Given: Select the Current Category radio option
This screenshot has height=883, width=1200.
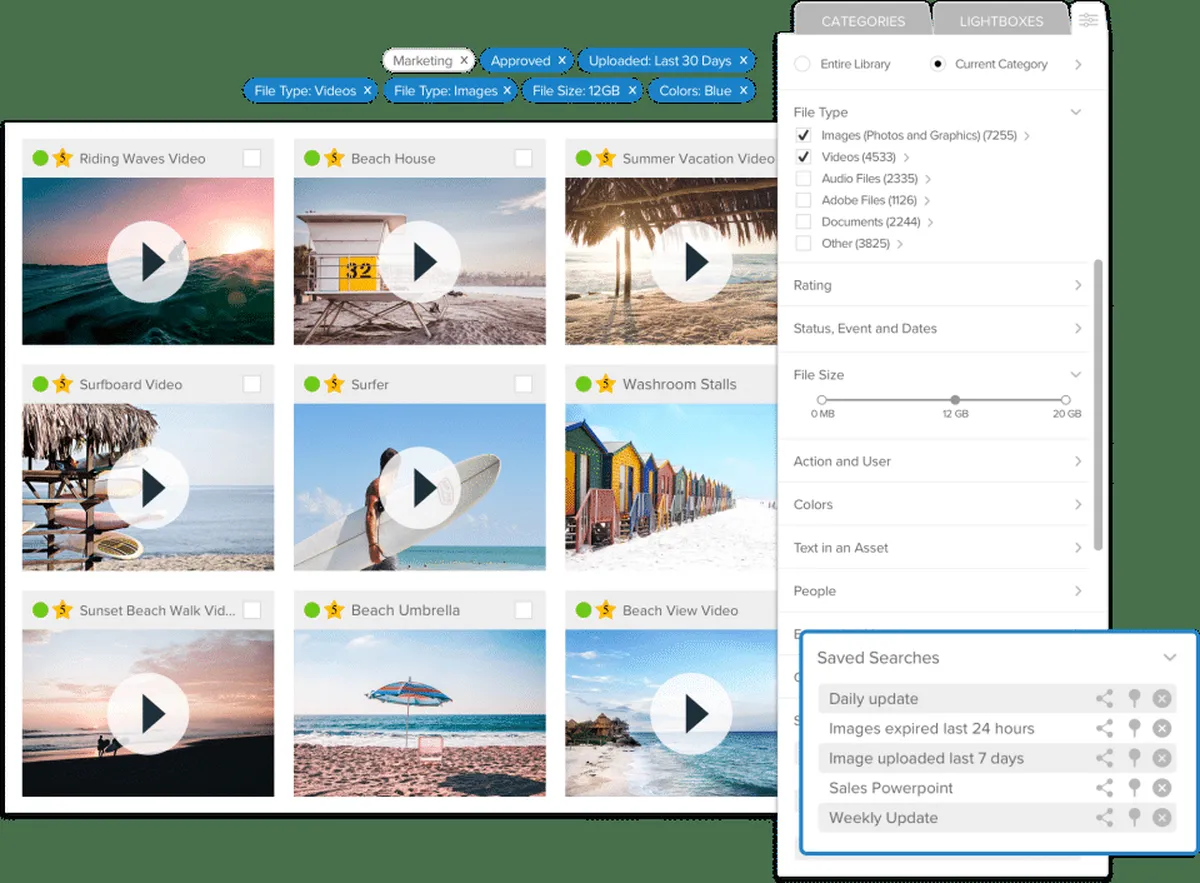Looking at the screenshot, I should coord(938,64).
